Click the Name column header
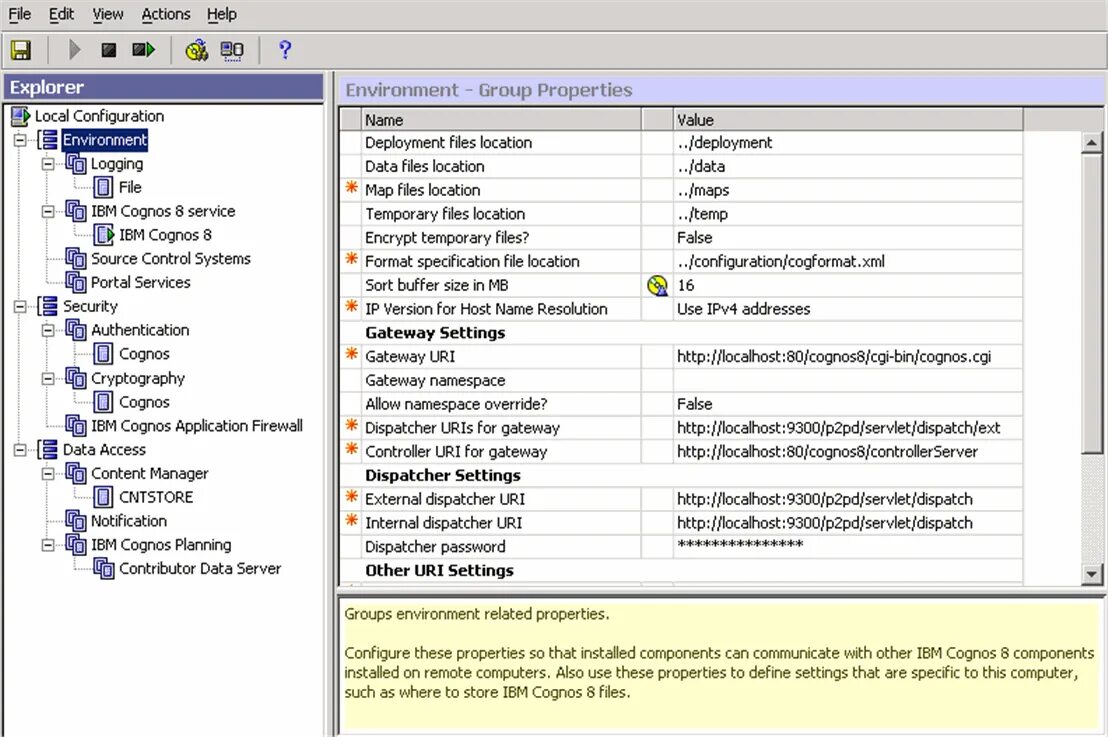Screen dimensions: 1108x737 pos(501,119)
